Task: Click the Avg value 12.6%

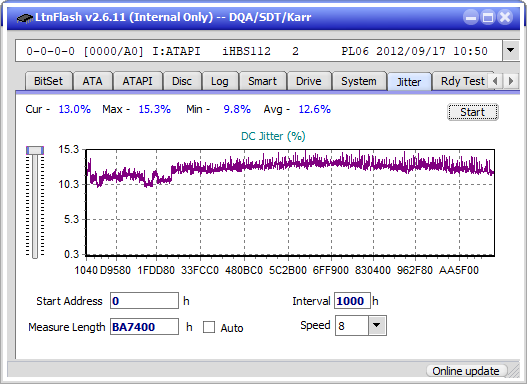Action: (x=315, y=109)
